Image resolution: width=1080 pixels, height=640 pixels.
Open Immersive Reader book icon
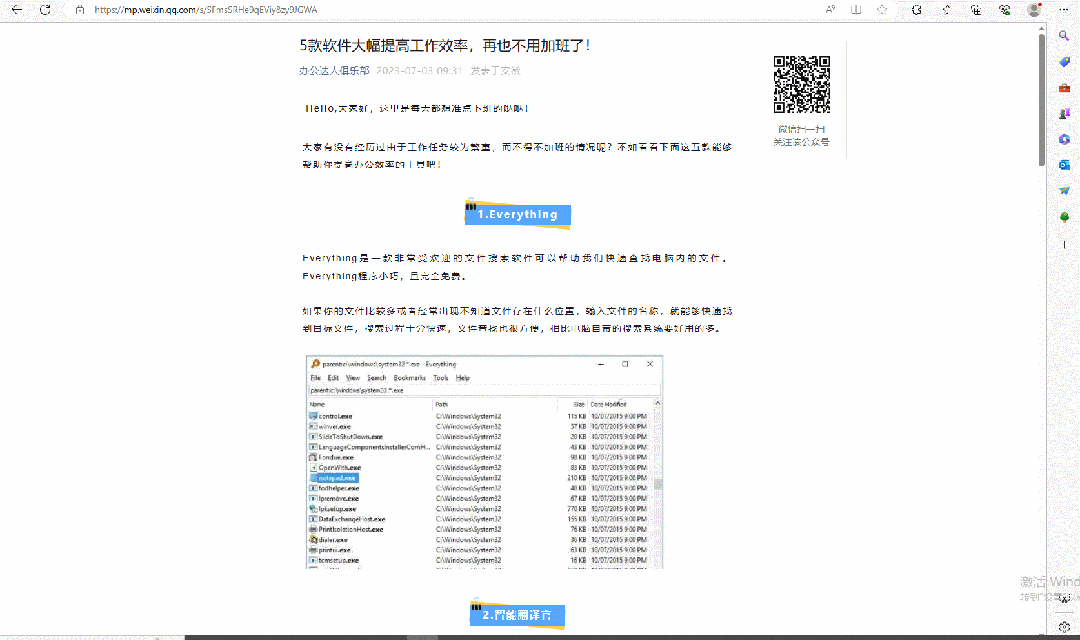coord(856,10)
